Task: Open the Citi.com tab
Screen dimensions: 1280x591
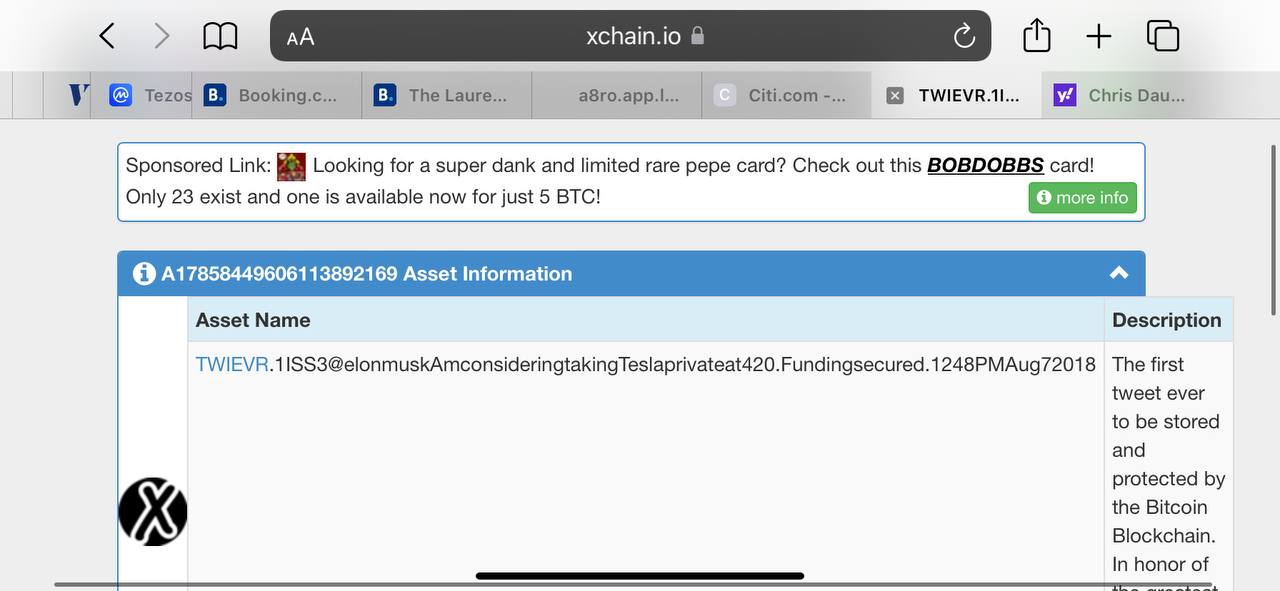Action: [786, 95]
